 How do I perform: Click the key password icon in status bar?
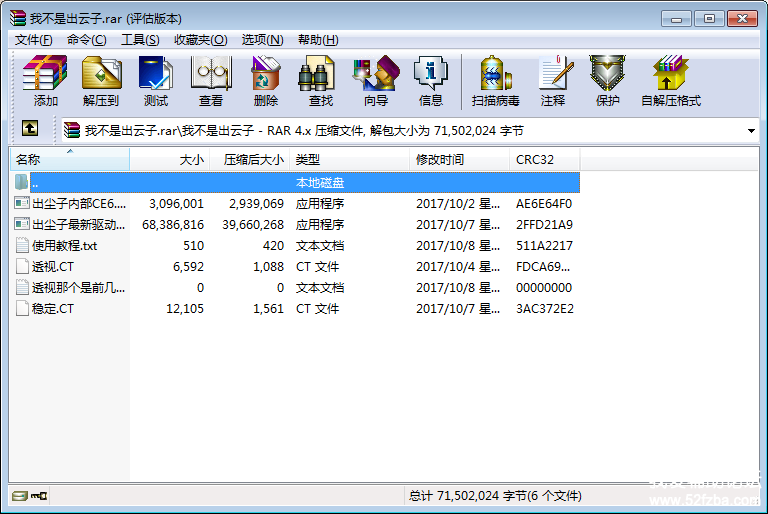[39, 496]
